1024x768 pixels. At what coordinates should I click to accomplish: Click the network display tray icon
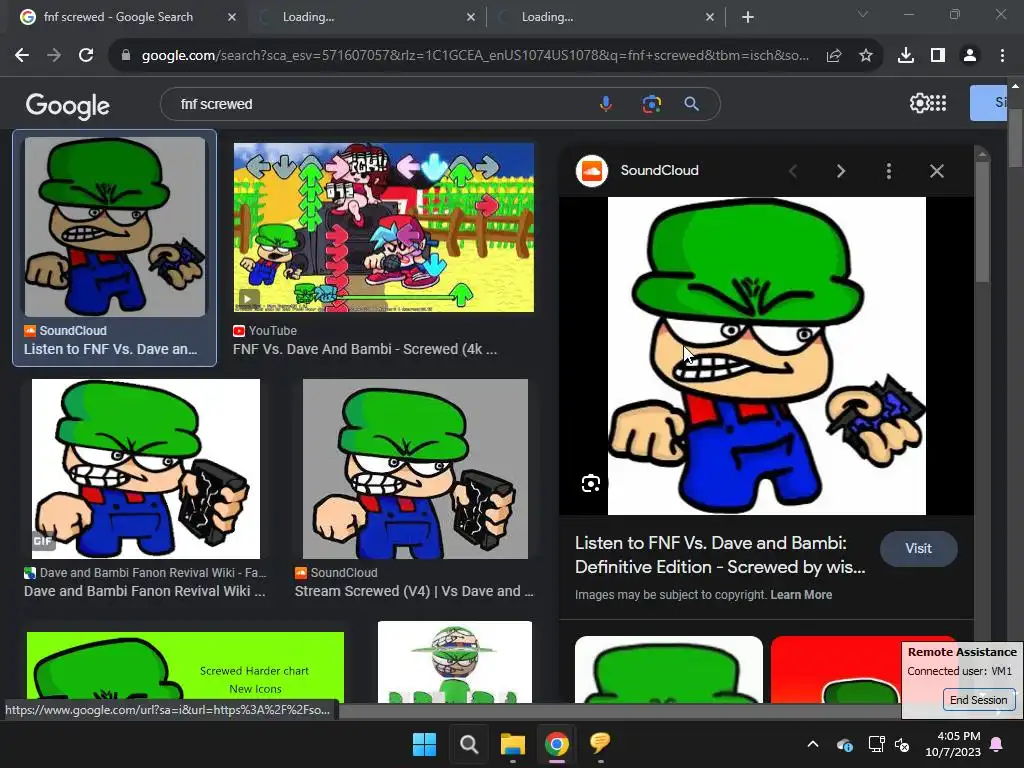tap(876, 744)
